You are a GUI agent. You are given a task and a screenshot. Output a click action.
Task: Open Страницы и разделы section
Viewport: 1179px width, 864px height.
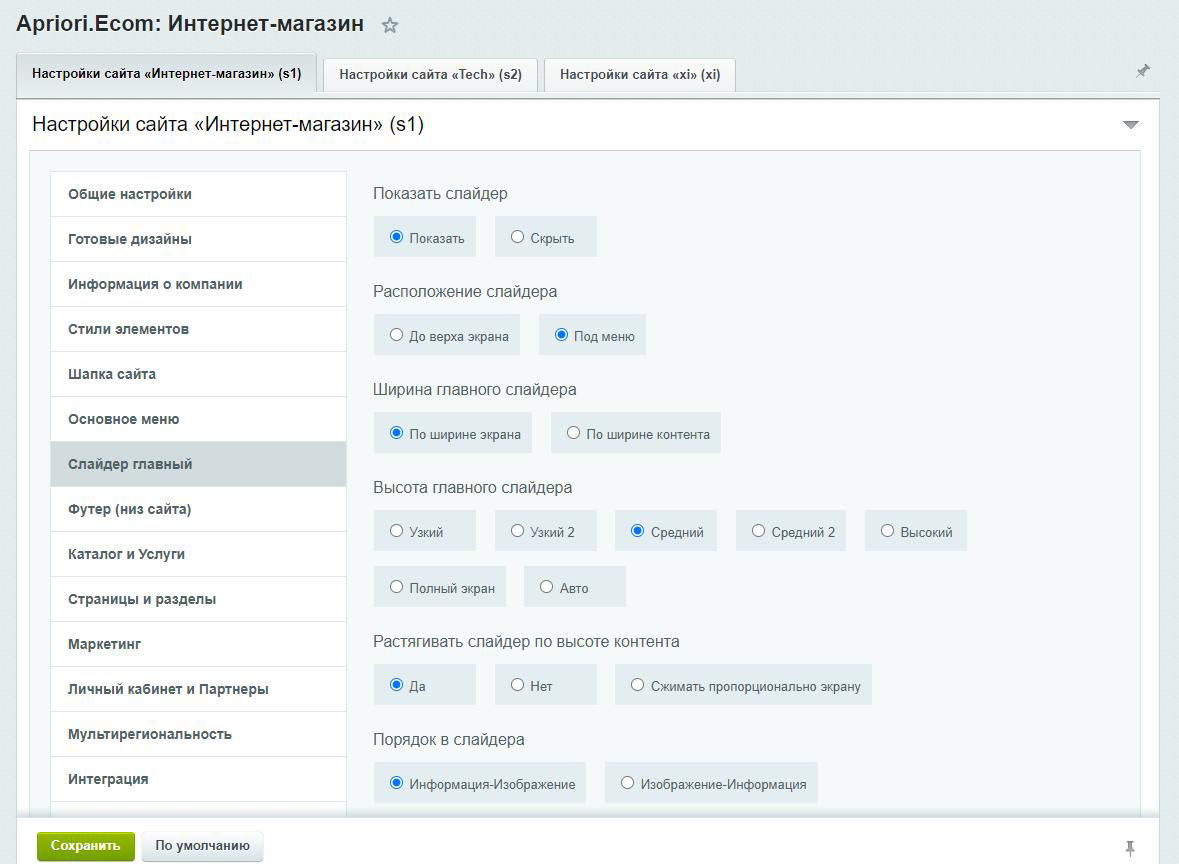click(199, 599)
